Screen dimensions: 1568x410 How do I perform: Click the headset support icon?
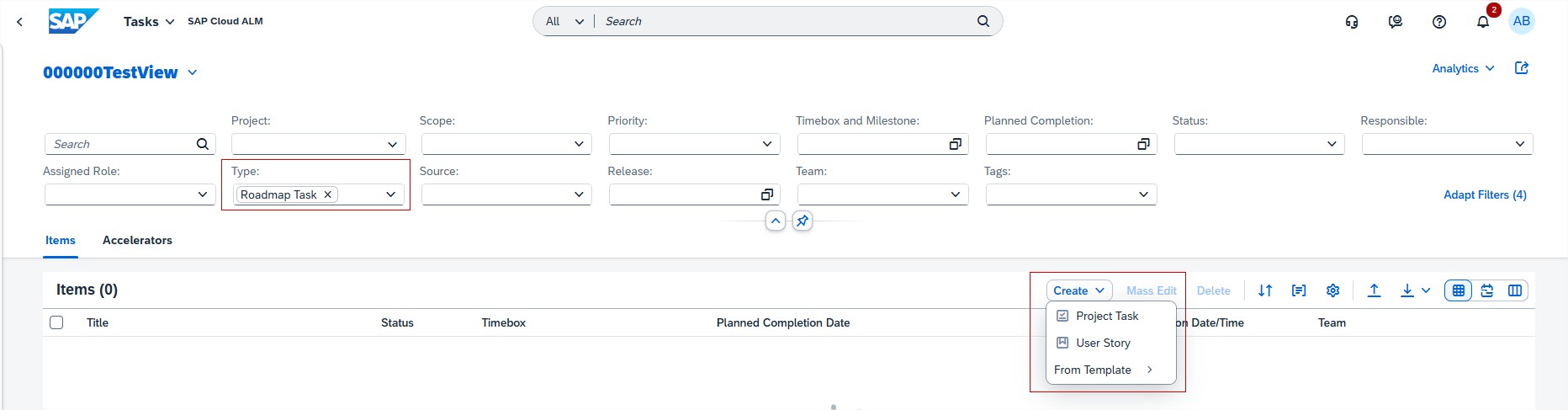[1352, 22]
